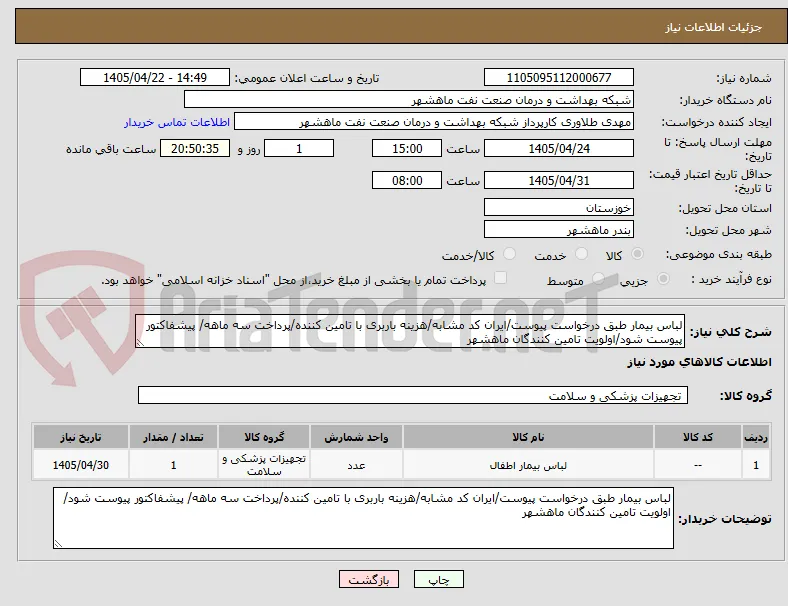Viewport: 788px width, 606px height.
Task: Click the item code cell showing --
Action: click(x=698, y=465)
